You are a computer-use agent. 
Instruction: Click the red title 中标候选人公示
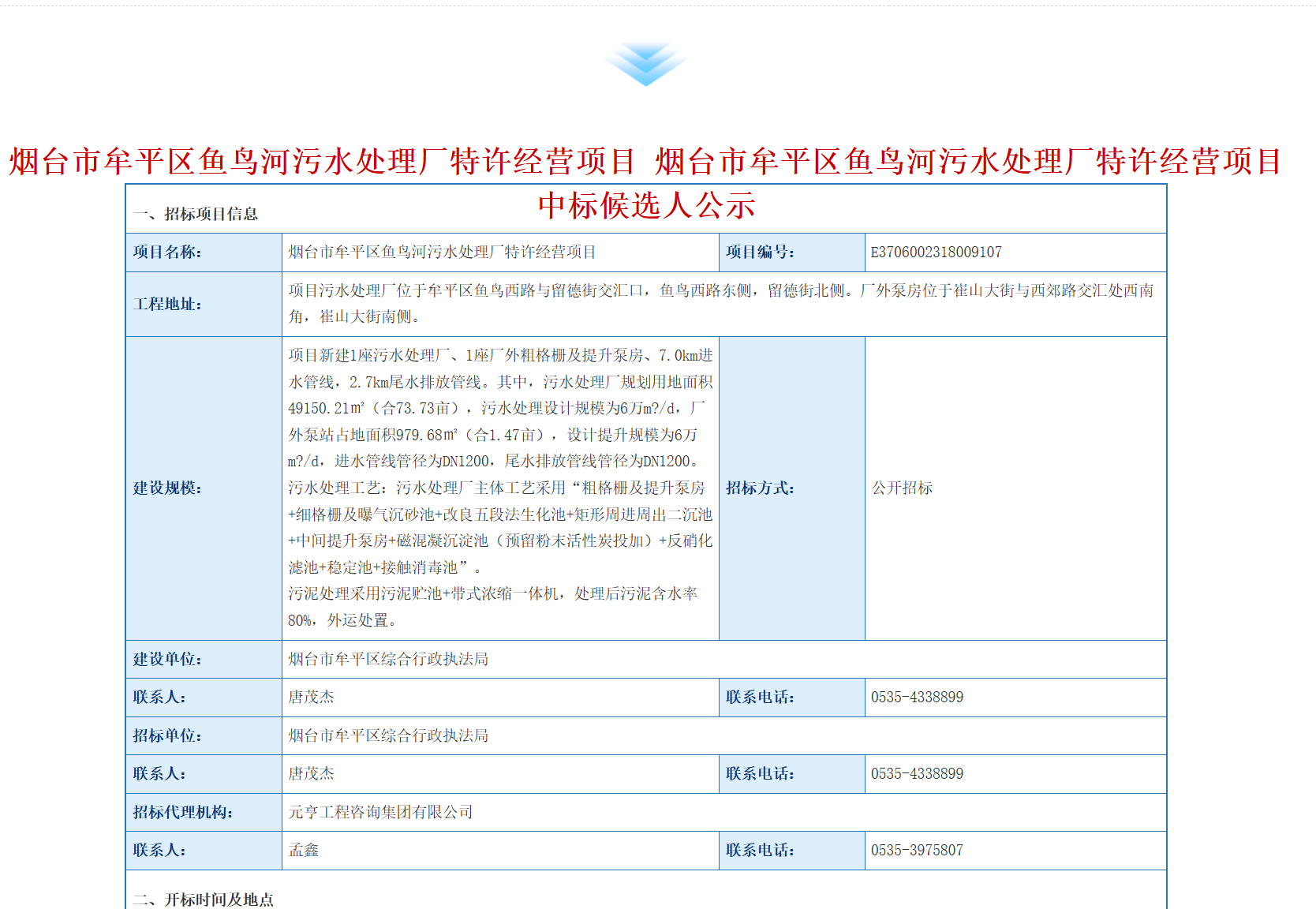point(646,206)
